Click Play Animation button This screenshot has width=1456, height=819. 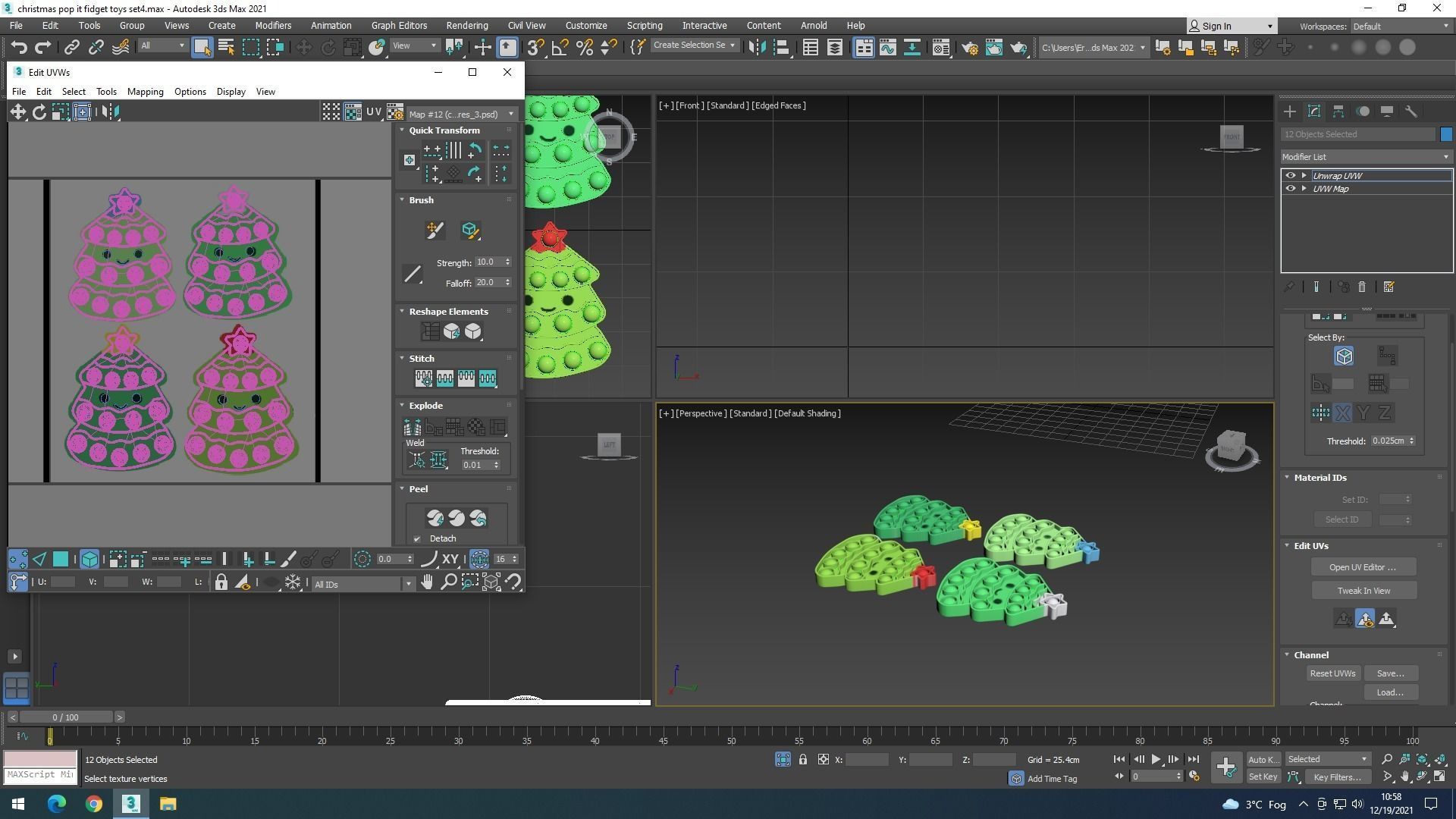[x=1156, y=759]
